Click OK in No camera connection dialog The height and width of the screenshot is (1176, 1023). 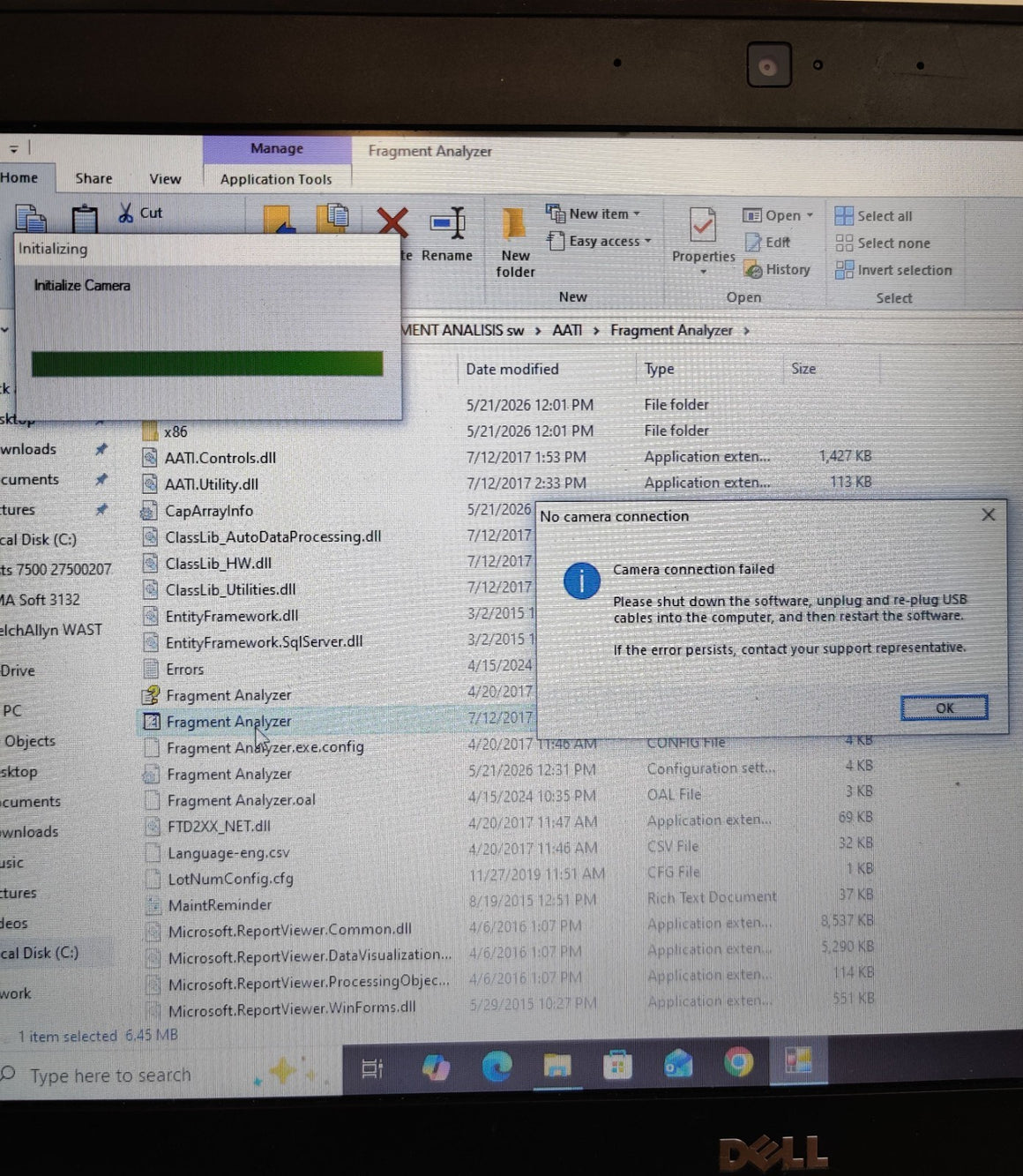(x=944, y=708)
